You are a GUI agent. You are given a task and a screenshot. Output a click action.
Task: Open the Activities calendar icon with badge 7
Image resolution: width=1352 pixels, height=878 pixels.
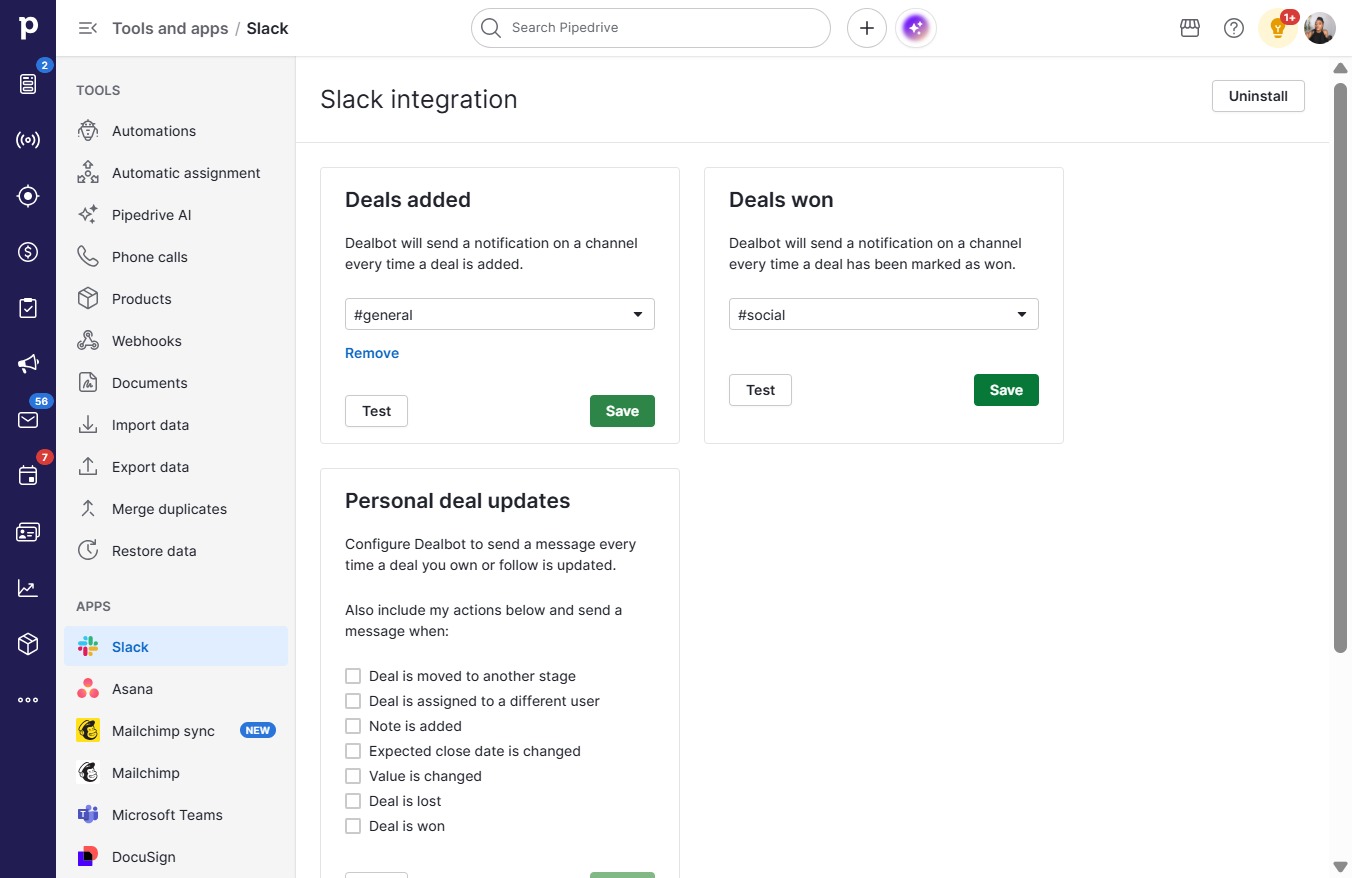[x=28, y=476]
